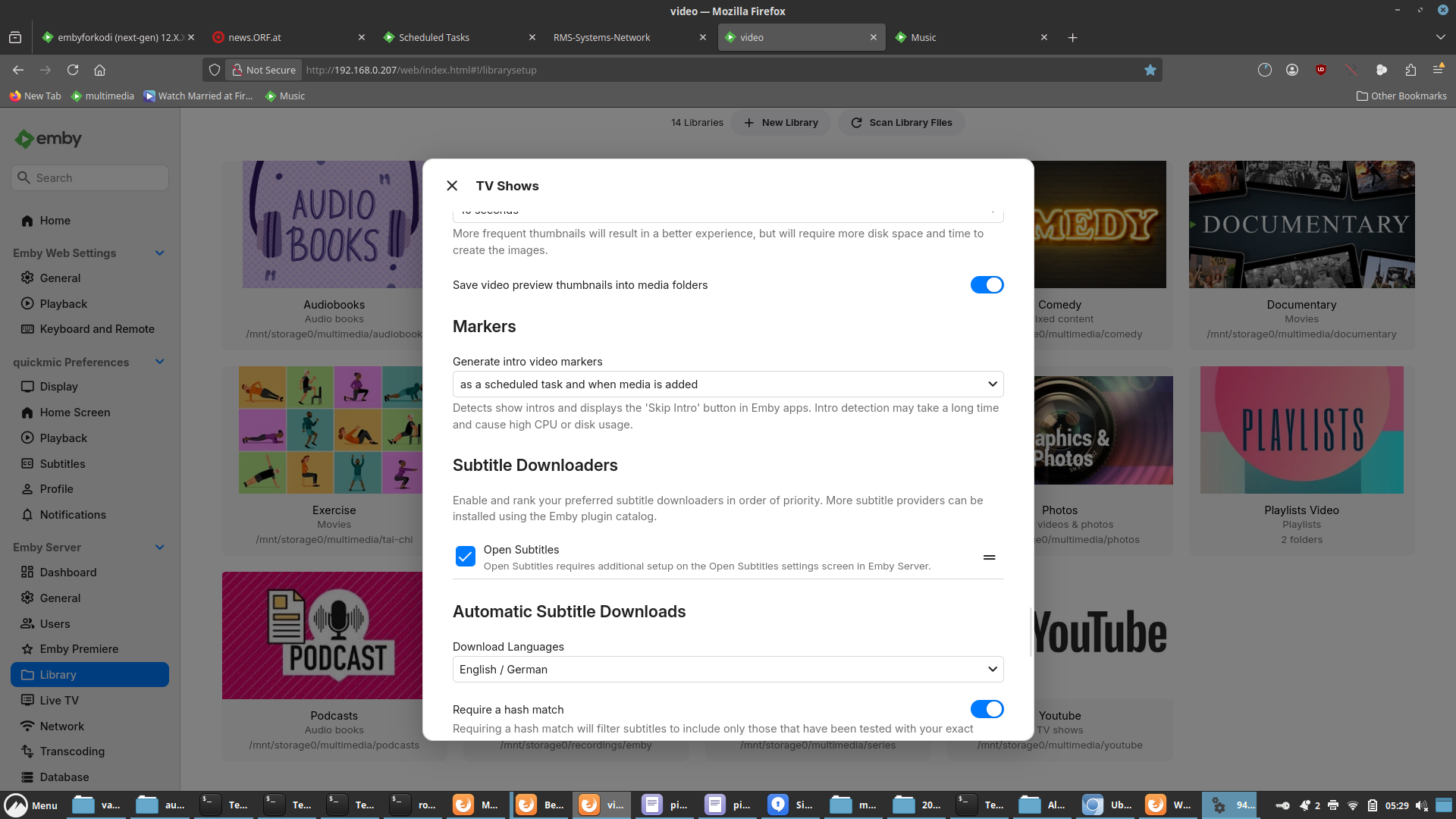
Task: Open the uBlock Origin extension icon
Action: [x=1321, y=70]
